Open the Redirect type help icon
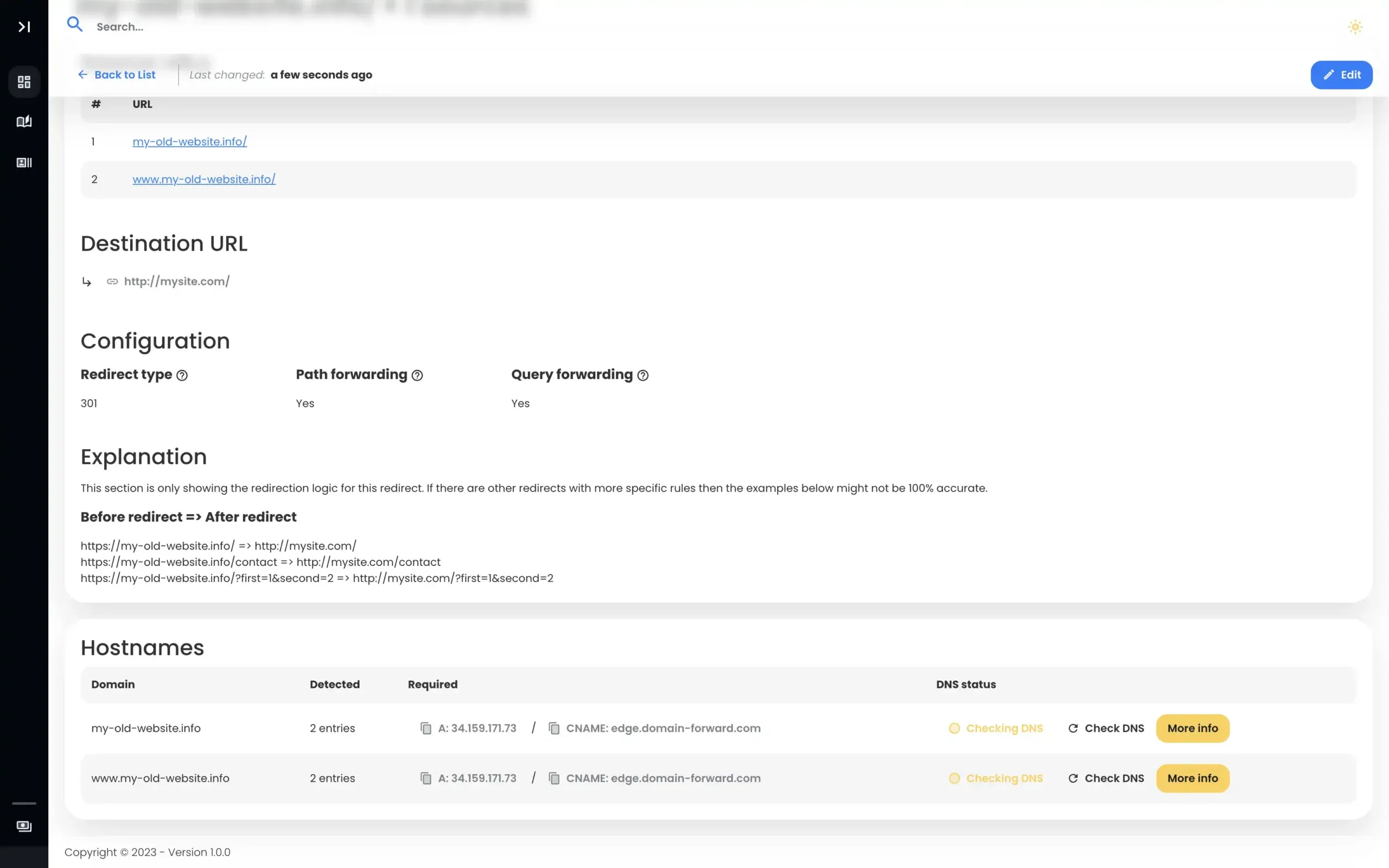The width and height of the screenshot is (1389, 868). click(182, 375)
